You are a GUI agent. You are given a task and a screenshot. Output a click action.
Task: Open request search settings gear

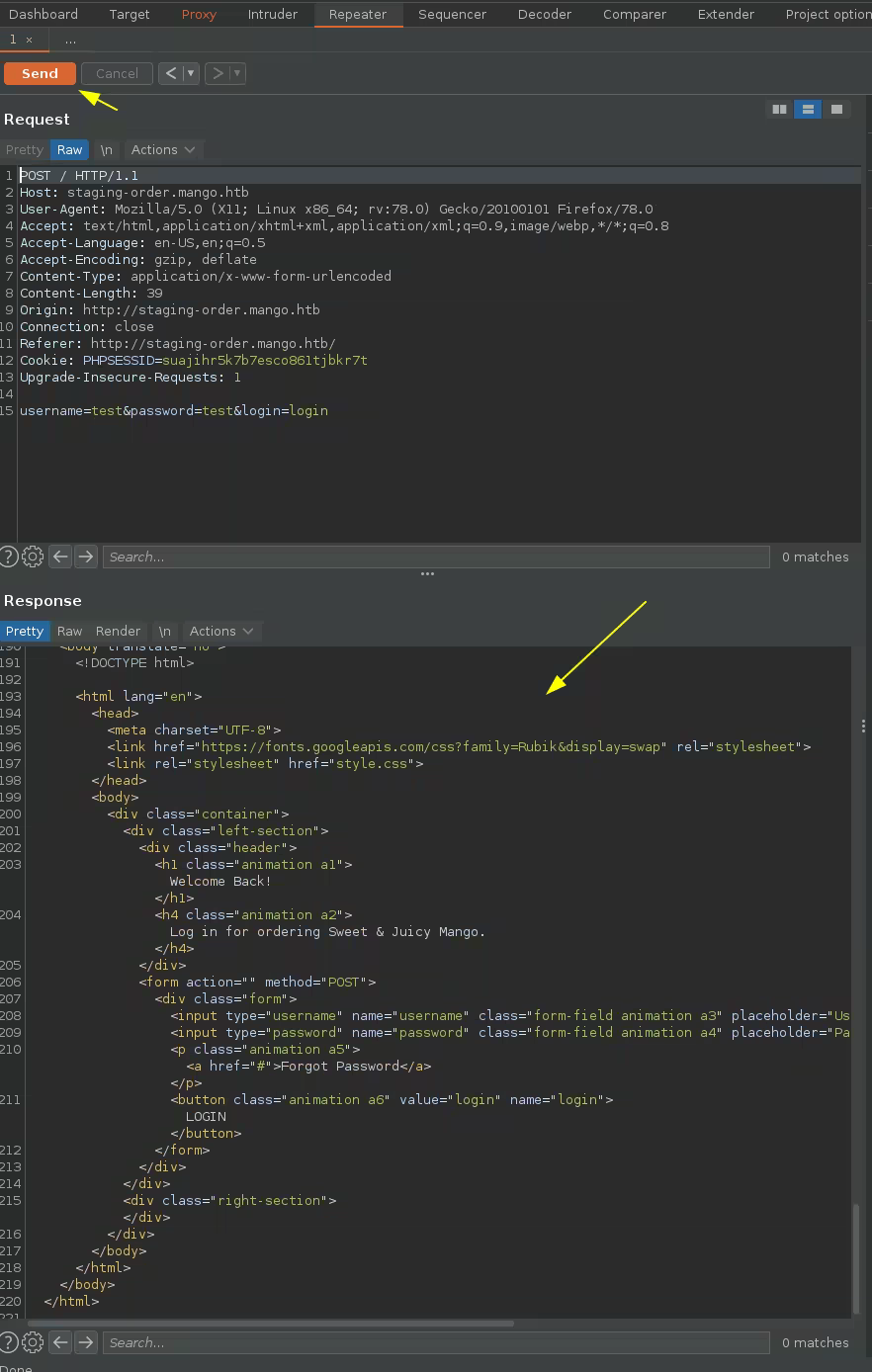tap(33, 557)
